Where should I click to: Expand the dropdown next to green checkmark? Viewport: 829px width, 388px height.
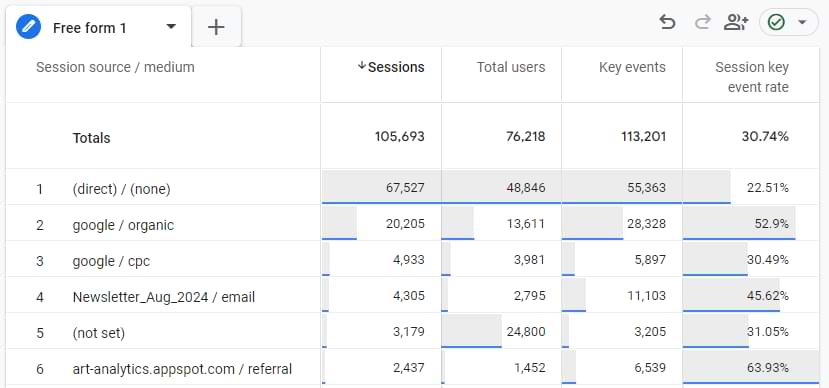click(x=802, y=22)
